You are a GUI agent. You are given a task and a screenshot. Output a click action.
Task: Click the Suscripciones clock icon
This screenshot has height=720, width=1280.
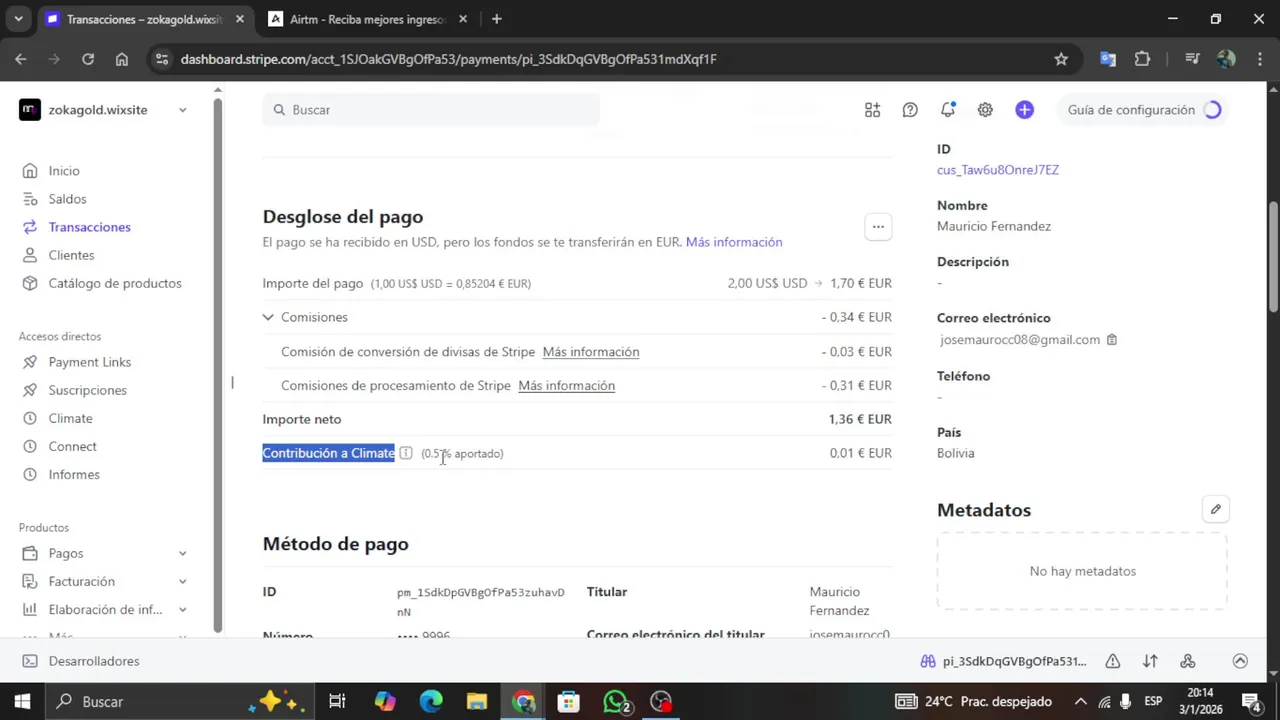point(30,390)
